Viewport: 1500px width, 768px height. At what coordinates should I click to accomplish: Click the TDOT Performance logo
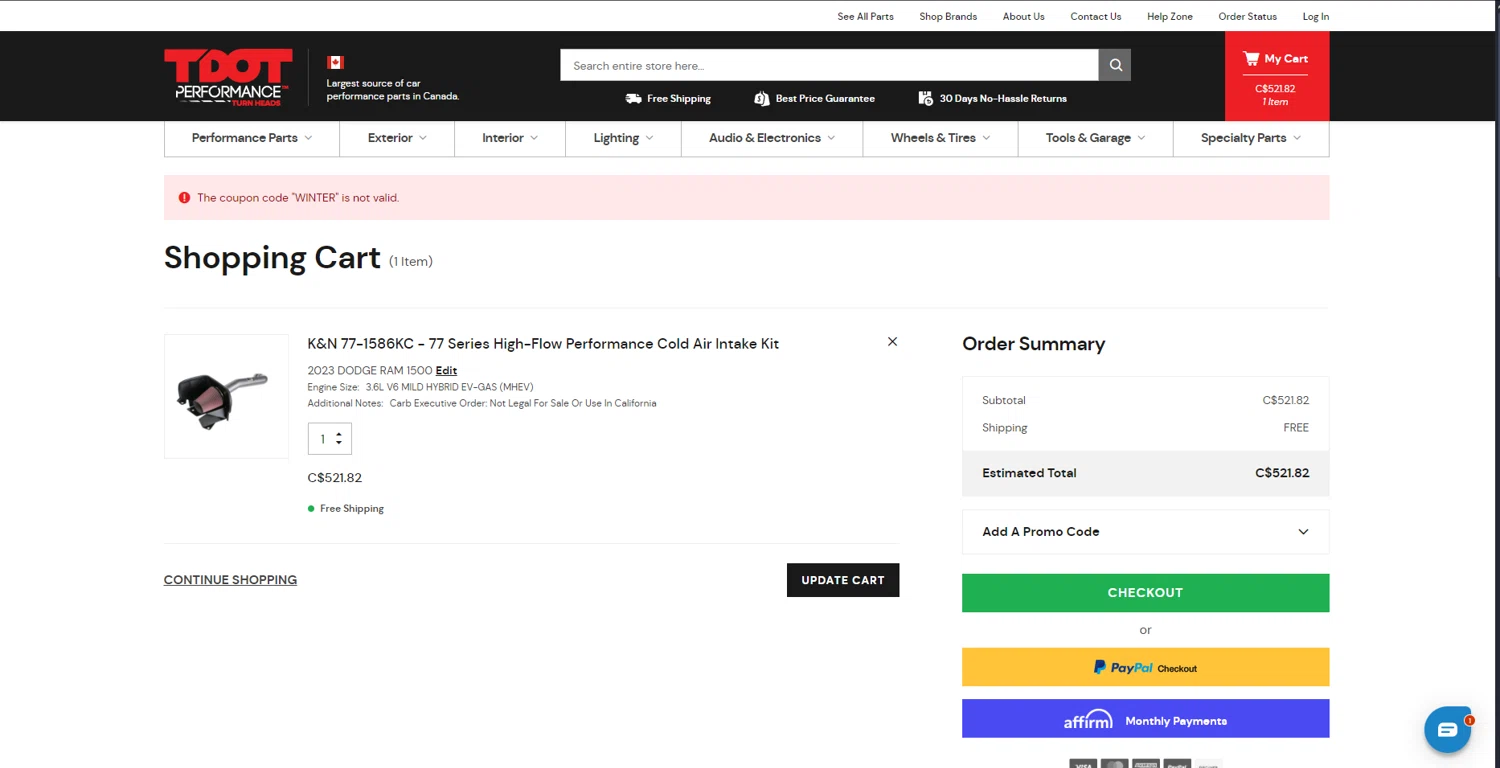(228, 77)
